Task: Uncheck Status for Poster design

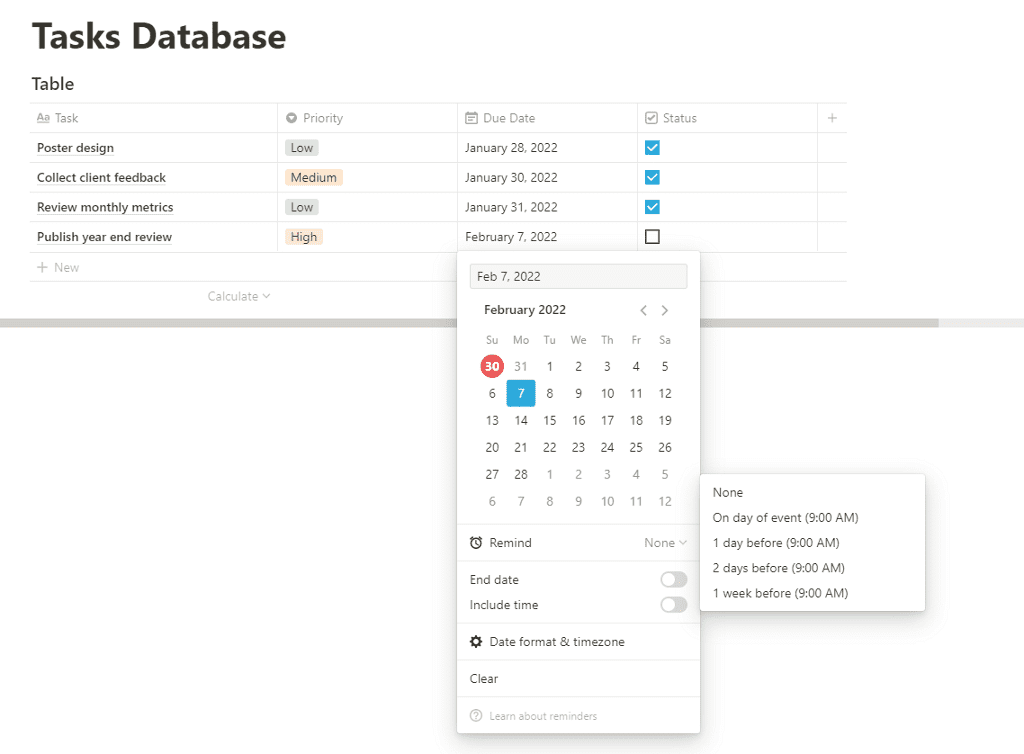Action: (652, 148)
